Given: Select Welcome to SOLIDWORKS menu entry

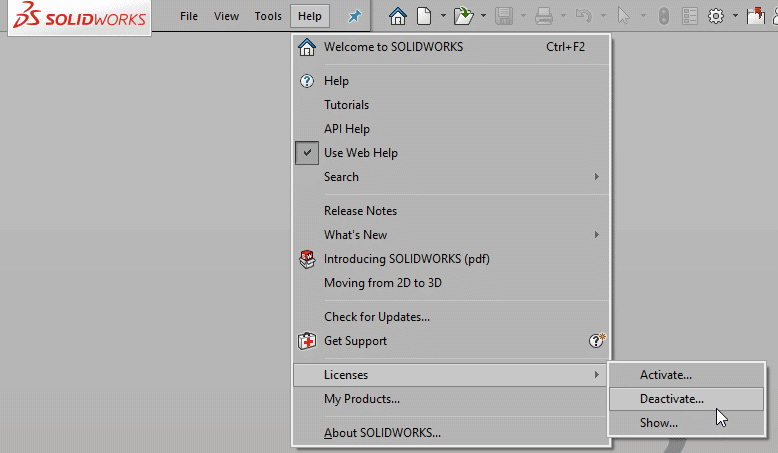Looking at the screenshot, I should tap(451, 47).
